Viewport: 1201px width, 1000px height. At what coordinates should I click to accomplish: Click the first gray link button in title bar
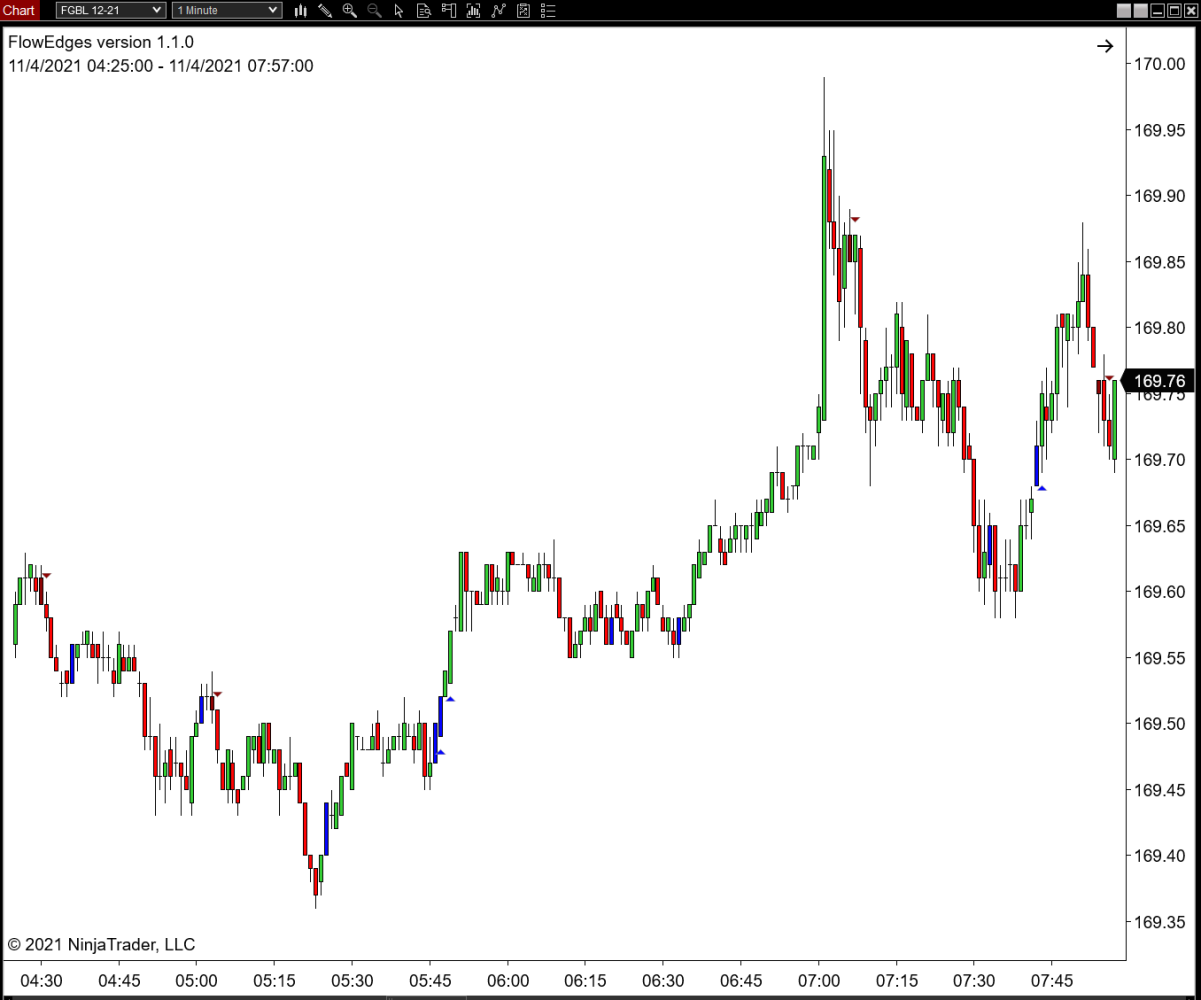tap(1124, 11)
